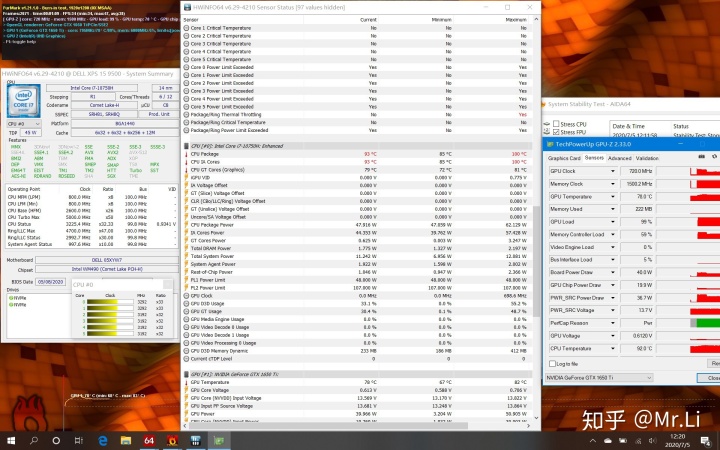This screenshot has width=720, height=450.
Task: Click Prod. Unit button in System Summary
Action: [159, 114]
